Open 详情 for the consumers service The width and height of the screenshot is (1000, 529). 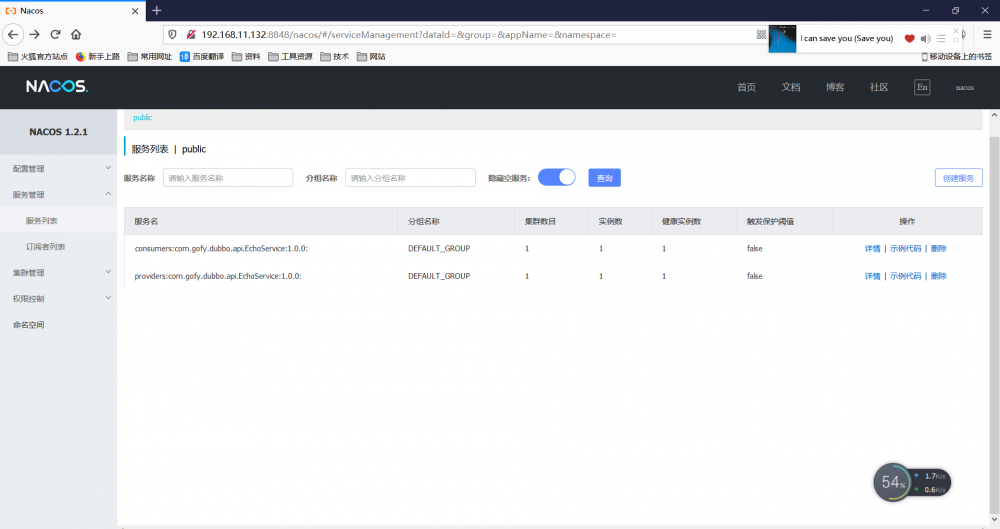pyautogui.click(x=872, y=248)
